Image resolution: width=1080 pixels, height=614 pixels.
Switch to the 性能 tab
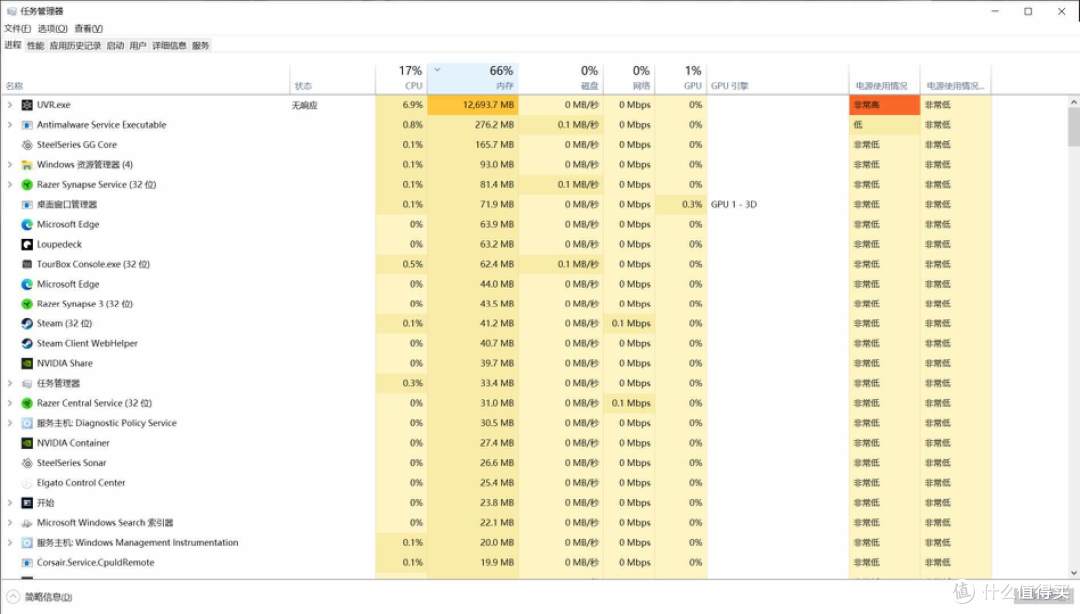tap(35, 45)
